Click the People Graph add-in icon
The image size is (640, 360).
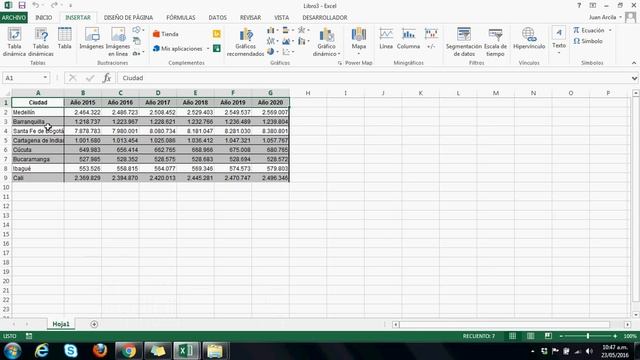pos(217,49)
